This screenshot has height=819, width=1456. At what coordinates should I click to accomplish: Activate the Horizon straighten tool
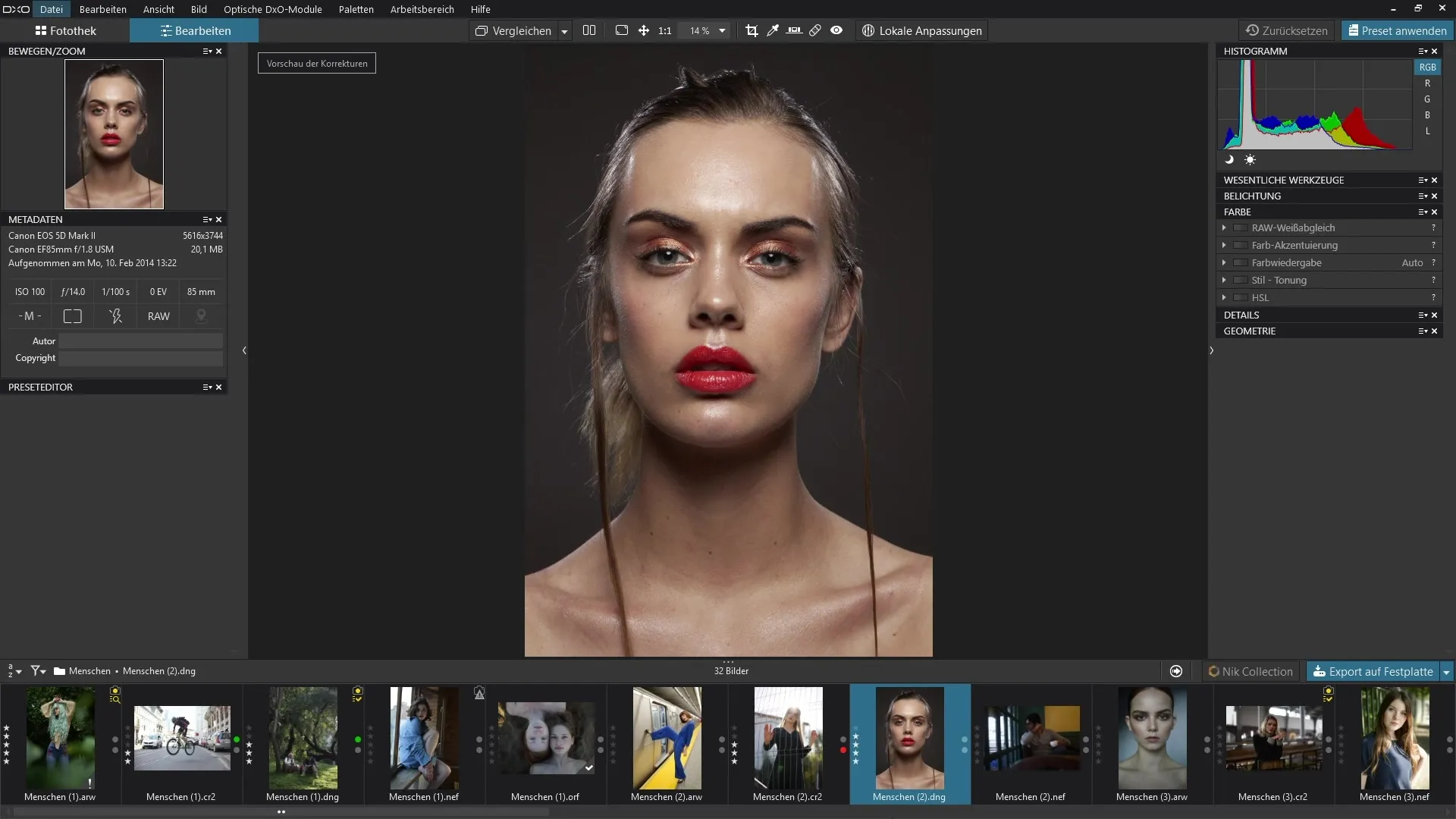pos(794,30)
